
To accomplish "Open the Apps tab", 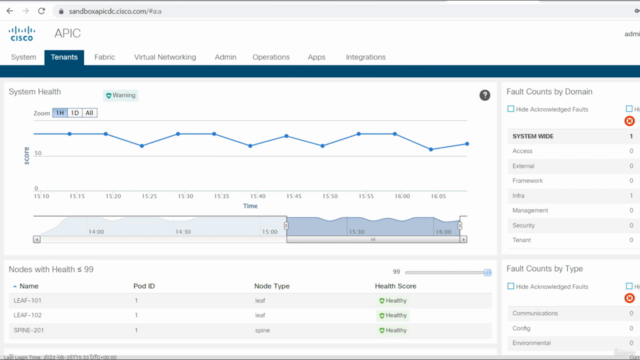I will pos(316,57).
